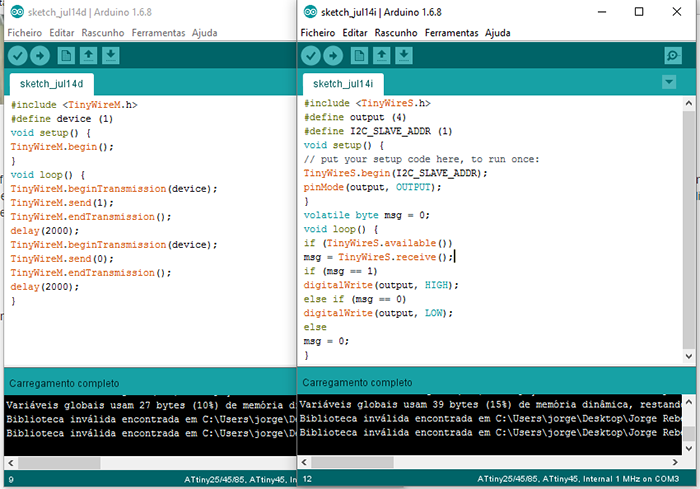Maximize the sketch_jul14i window
Screen dimensions: 700x489
pos(639,12)
